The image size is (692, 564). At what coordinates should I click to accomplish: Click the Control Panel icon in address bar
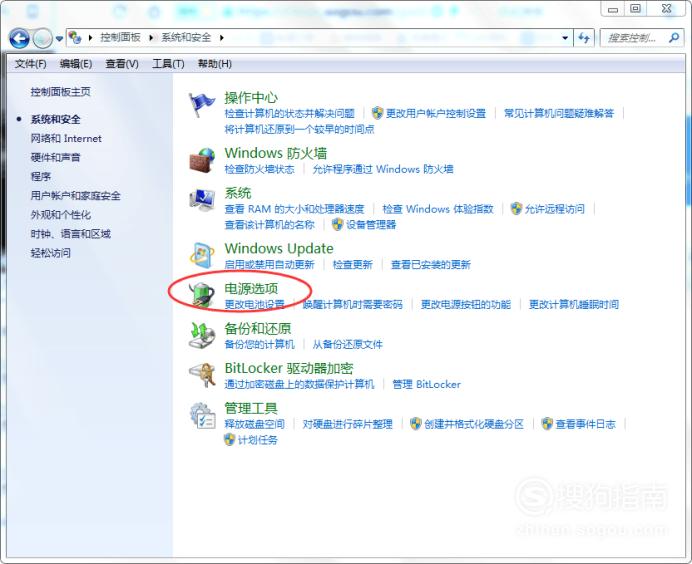(75, 38)
